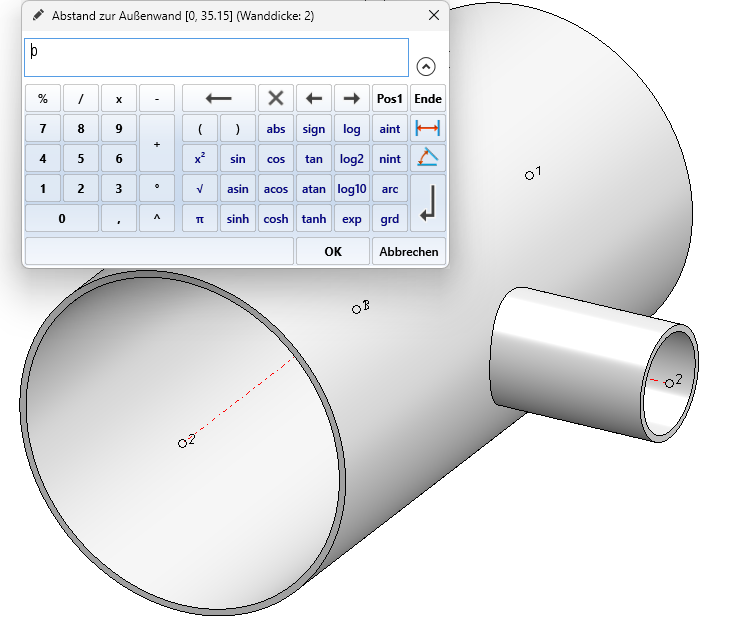Click the sign function key
Image resolution: width=753 pixels, height=622 pixels.
pos(314,129)
